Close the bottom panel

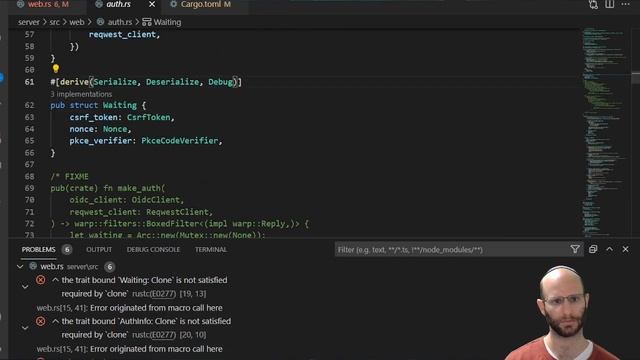(625, 249)
